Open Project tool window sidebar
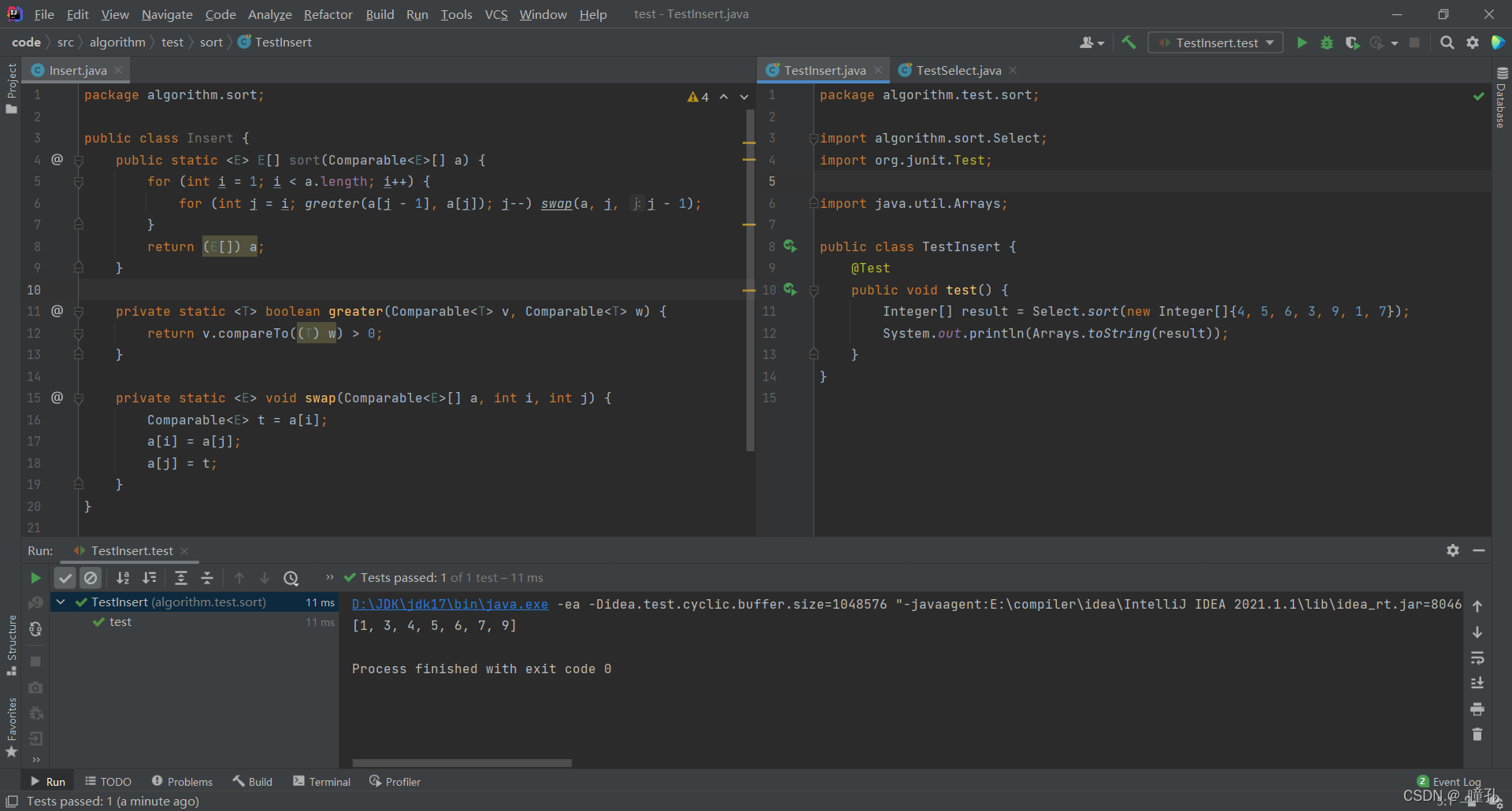Image resolution: width=1512 pixels, height=811 pixels. [11, 88]
